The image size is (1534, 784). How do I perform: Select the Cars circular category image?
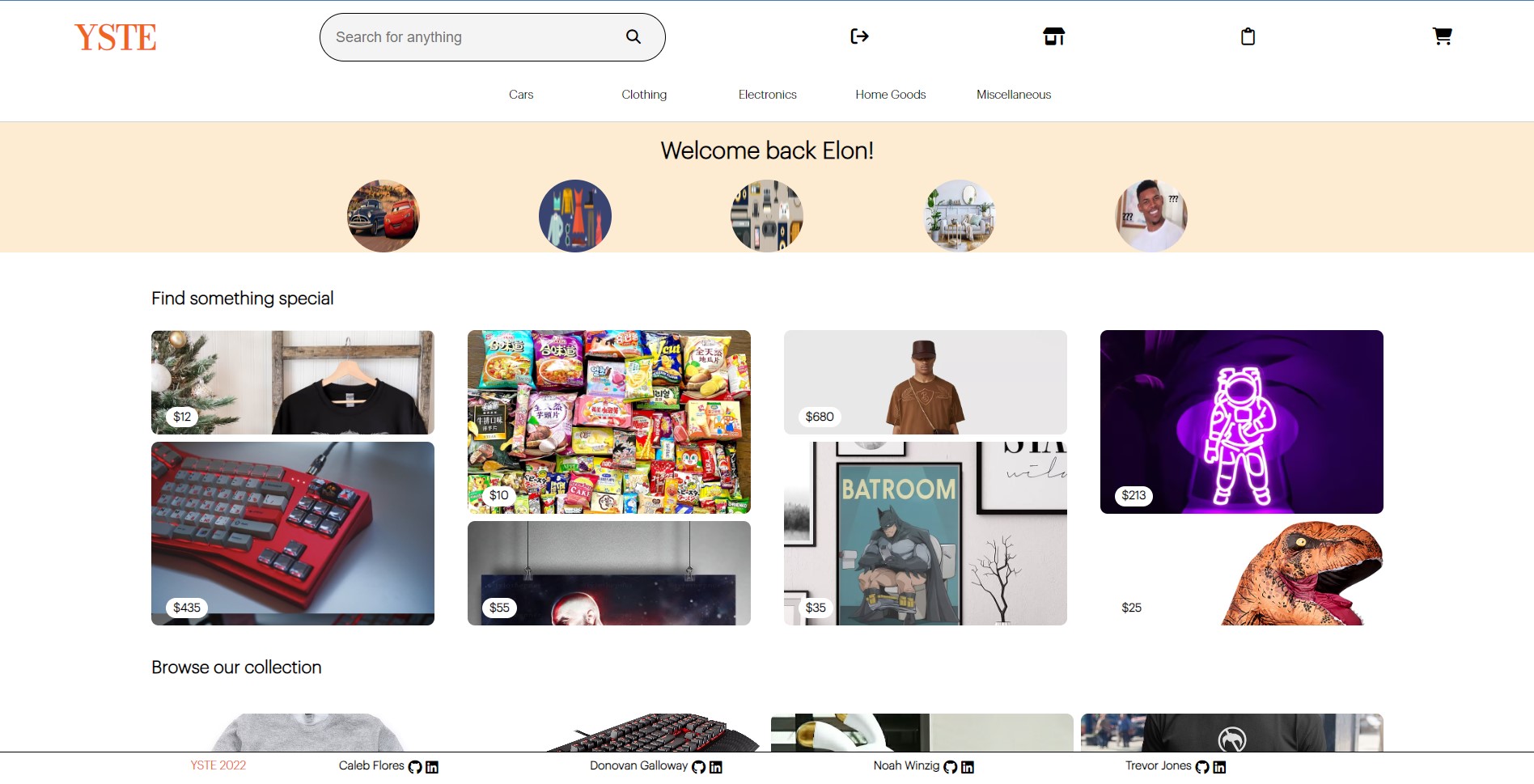[x=383, y=216]
